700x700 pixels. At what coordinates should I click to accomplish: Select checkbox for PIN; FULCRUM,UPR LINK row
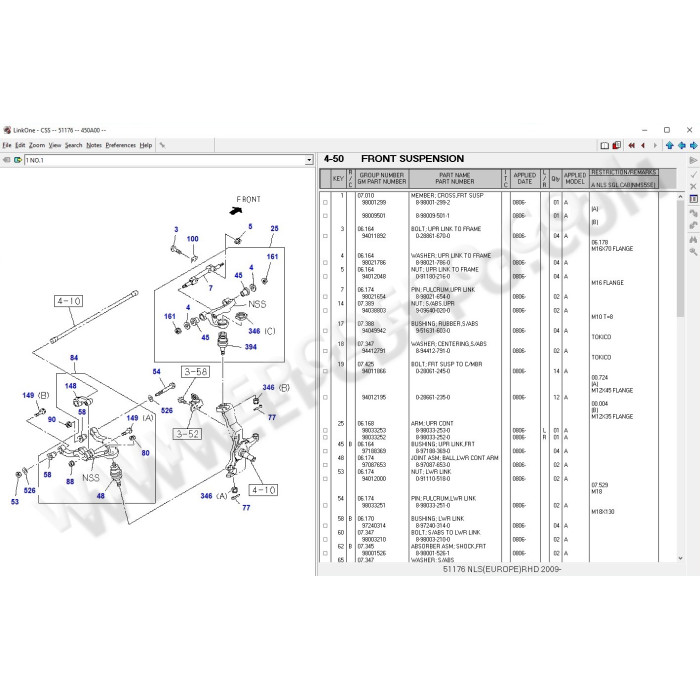point(325,297)
